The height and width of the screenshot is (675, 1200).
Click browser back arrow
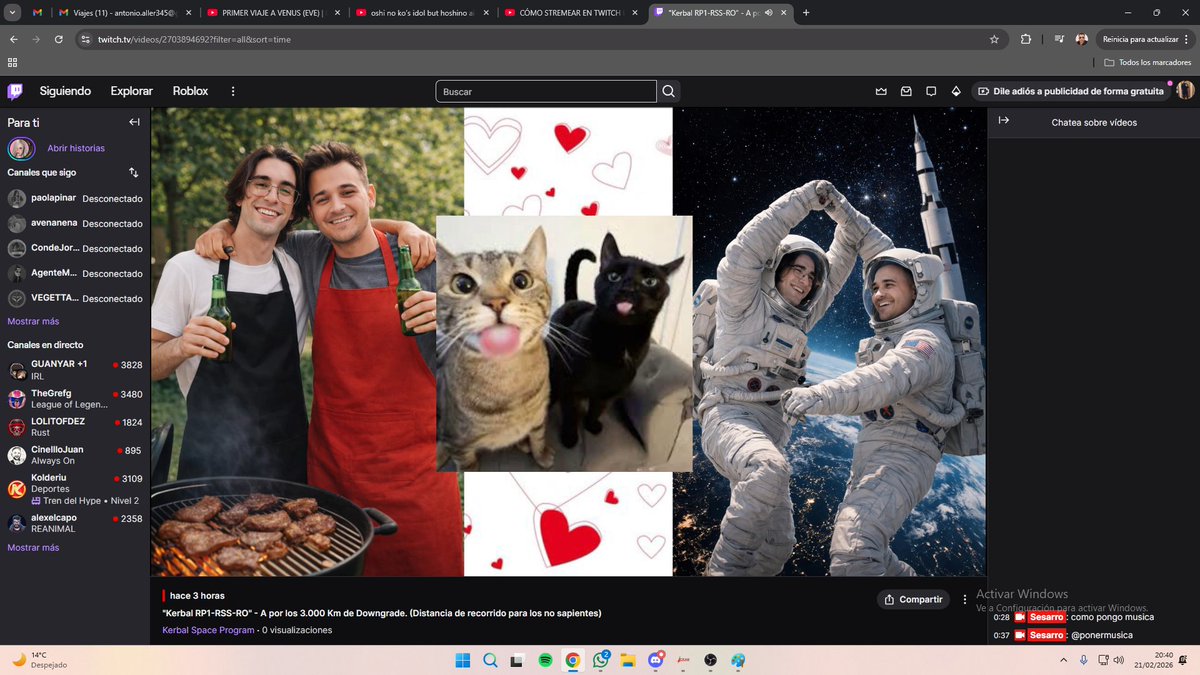tap(14, 39)
